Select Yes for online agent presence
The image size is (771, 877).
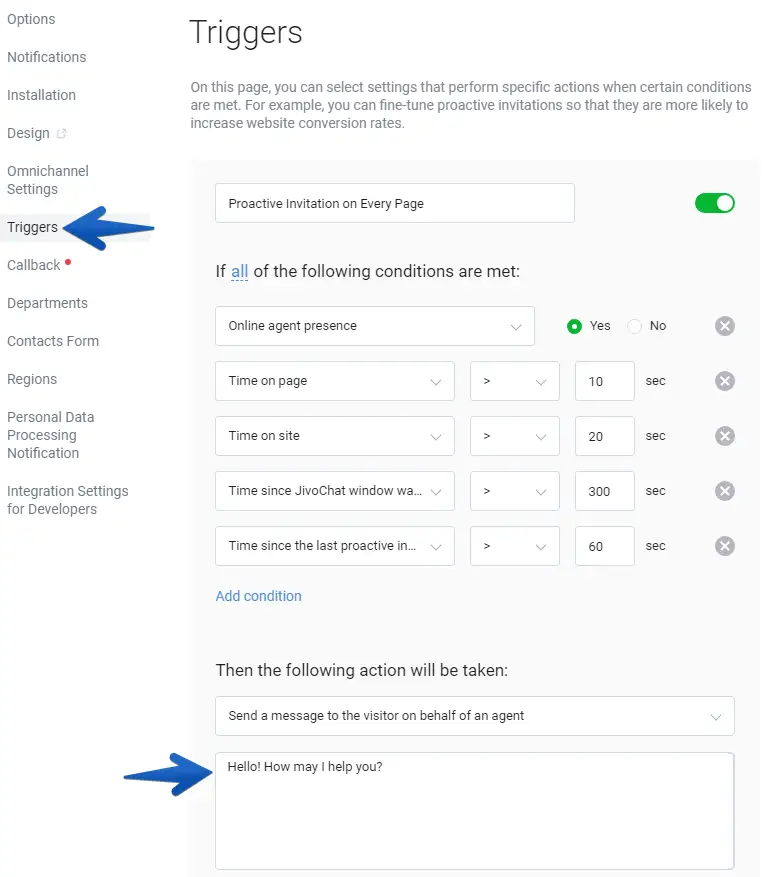click(575, 326)
